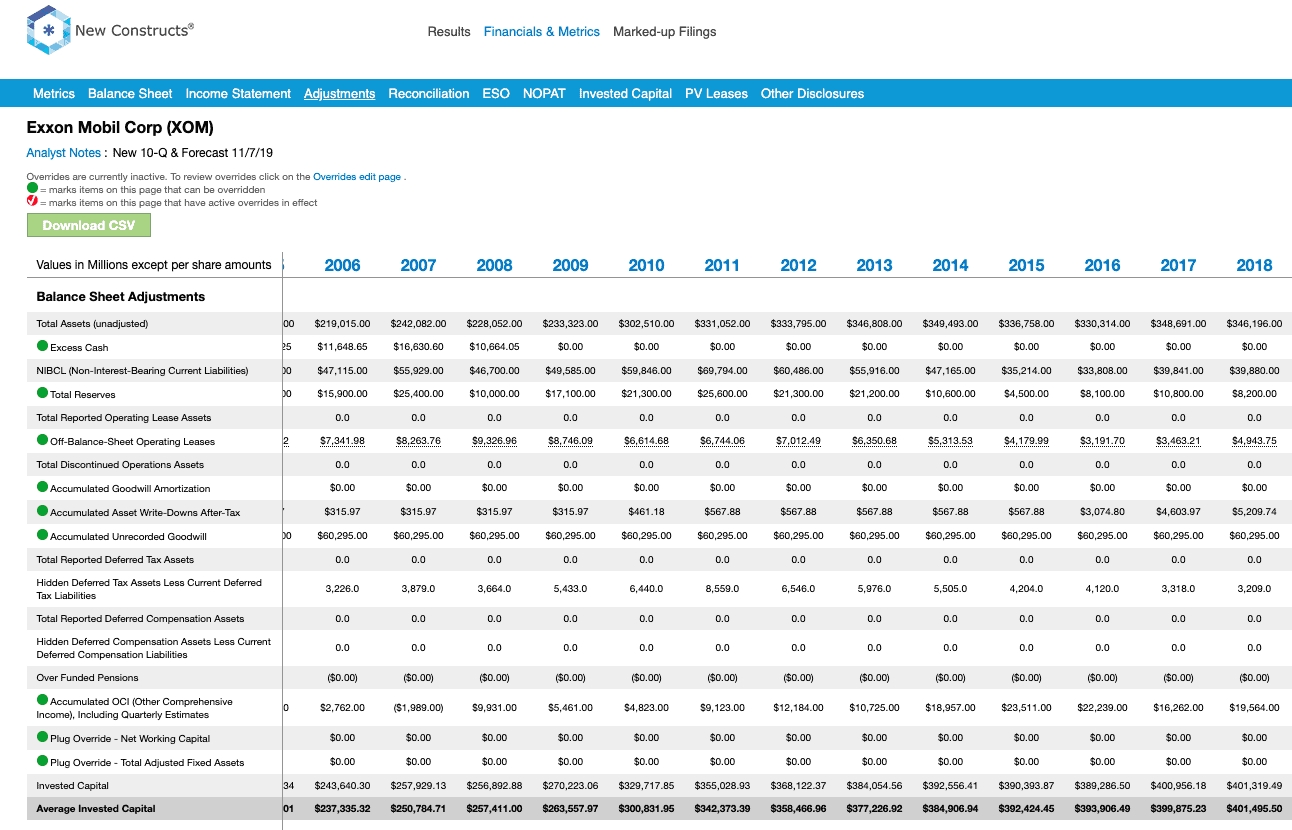Click Off-Balance-Sheet Leases value $8,263.76

[x=418, y=441]
